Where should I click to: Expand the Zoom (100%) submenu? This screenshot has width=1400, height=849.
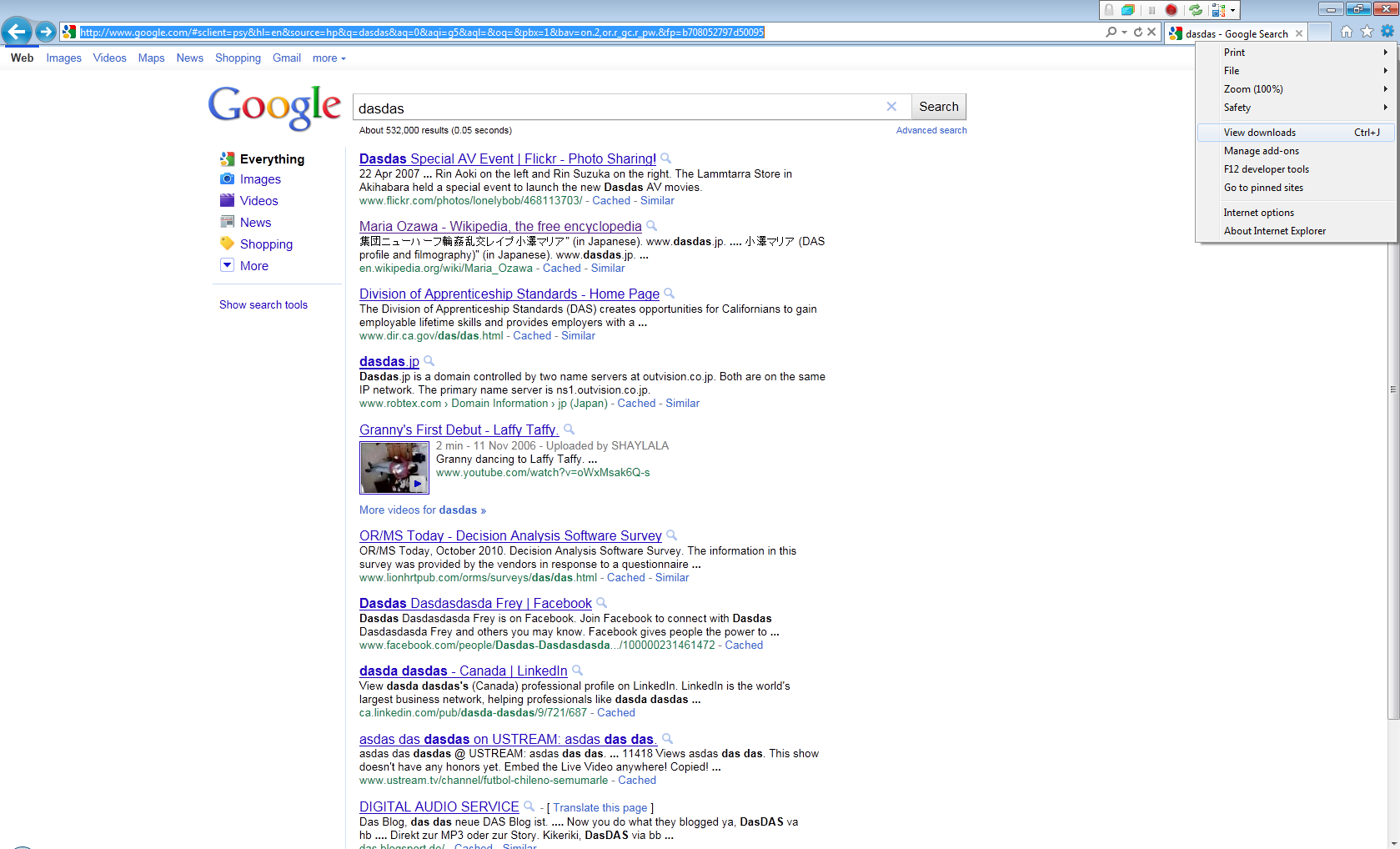[x=1296, y=89]
